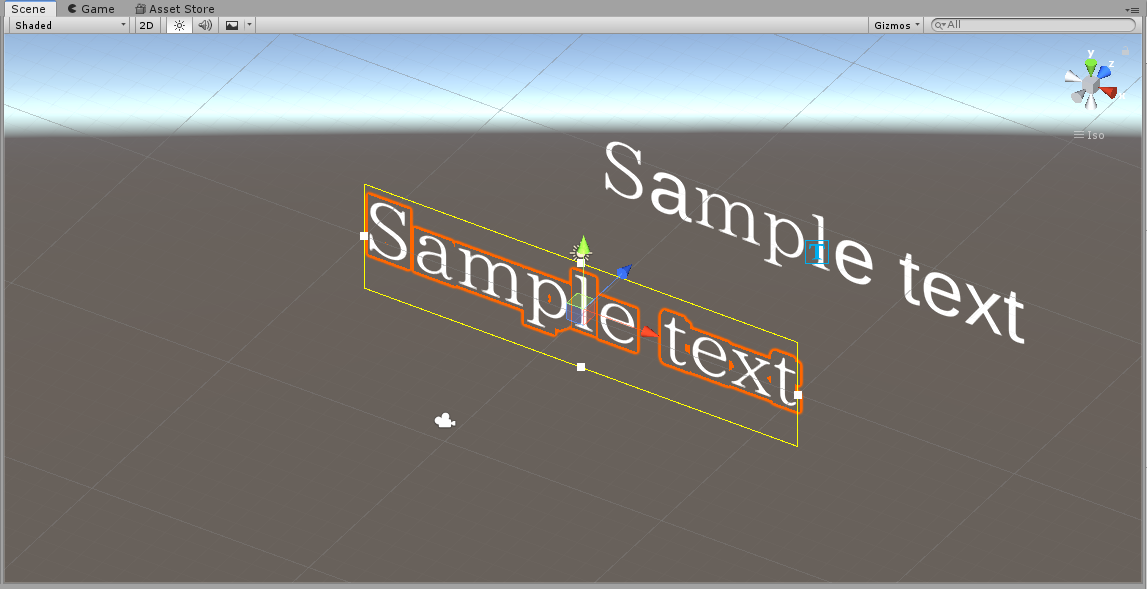Image resolution: width=1147 pixels, height=589 pixels.
Task: Open the scene effects dropdown arrow
Action: (x=249, y=25)
